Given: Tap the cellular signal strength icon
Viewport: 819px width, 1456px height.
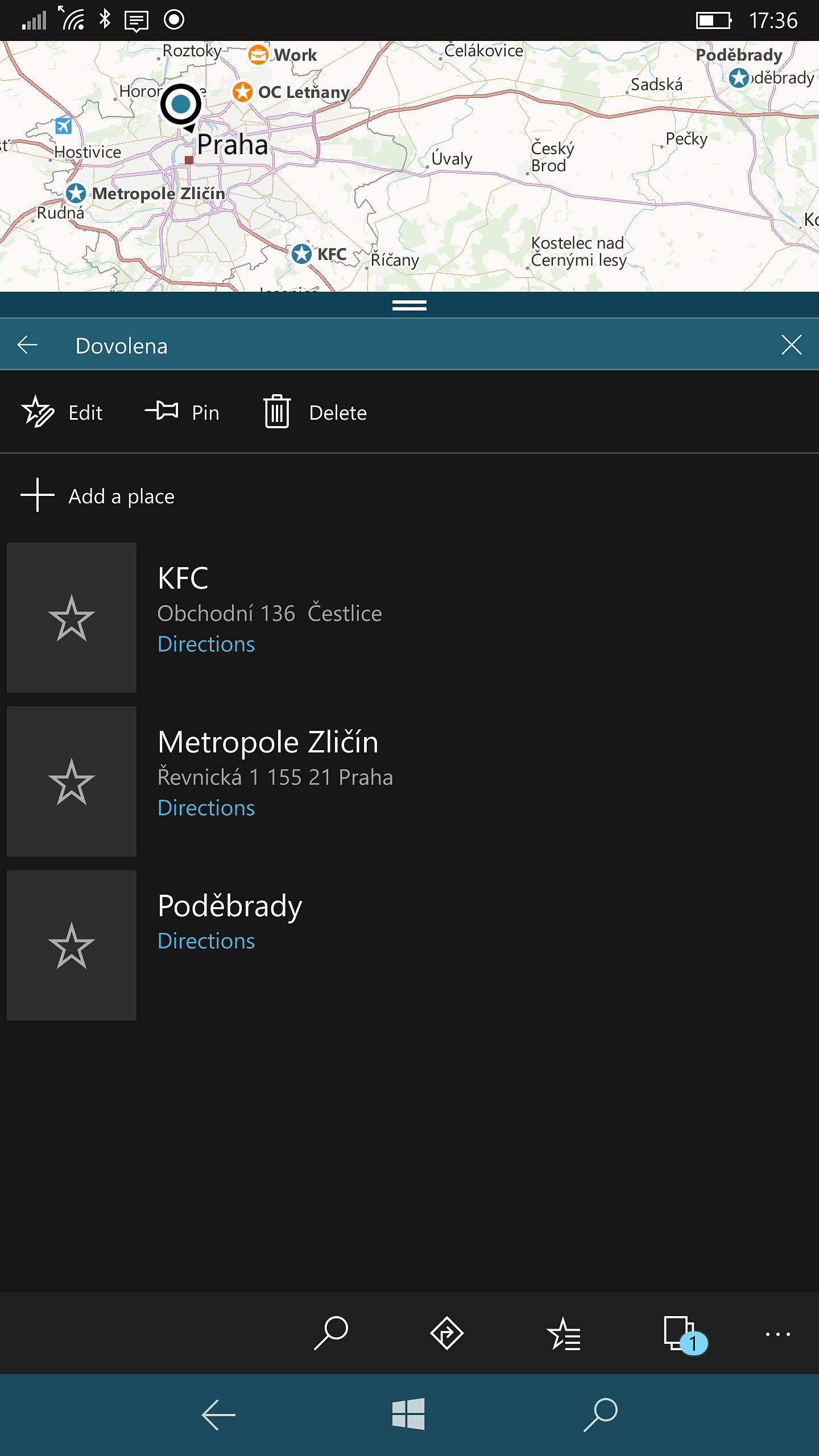Looking at the screenshot, I should (34, 20).
